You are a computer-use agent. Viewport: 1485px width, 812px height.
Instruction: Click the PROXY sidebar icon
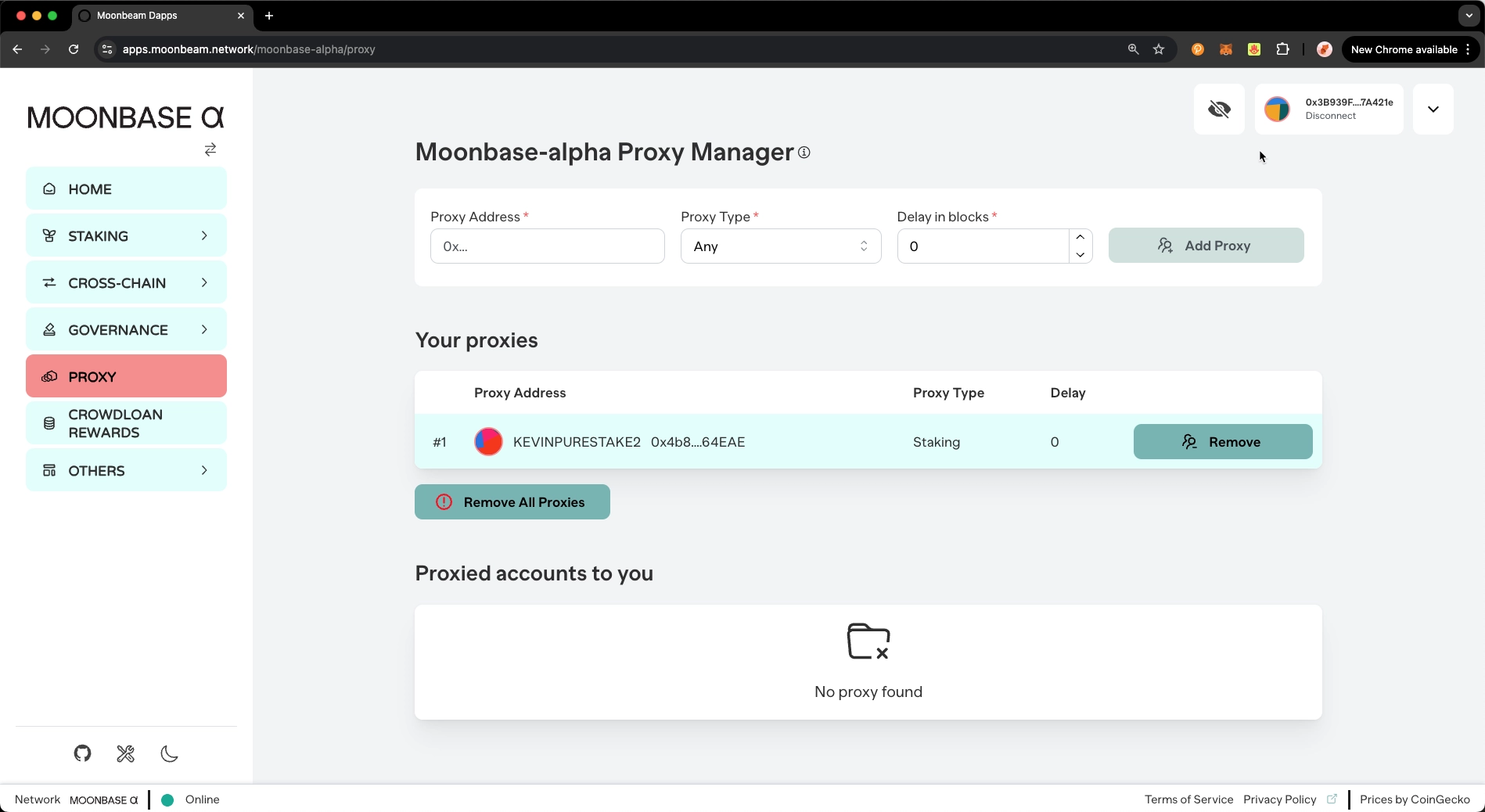(49, 376)
